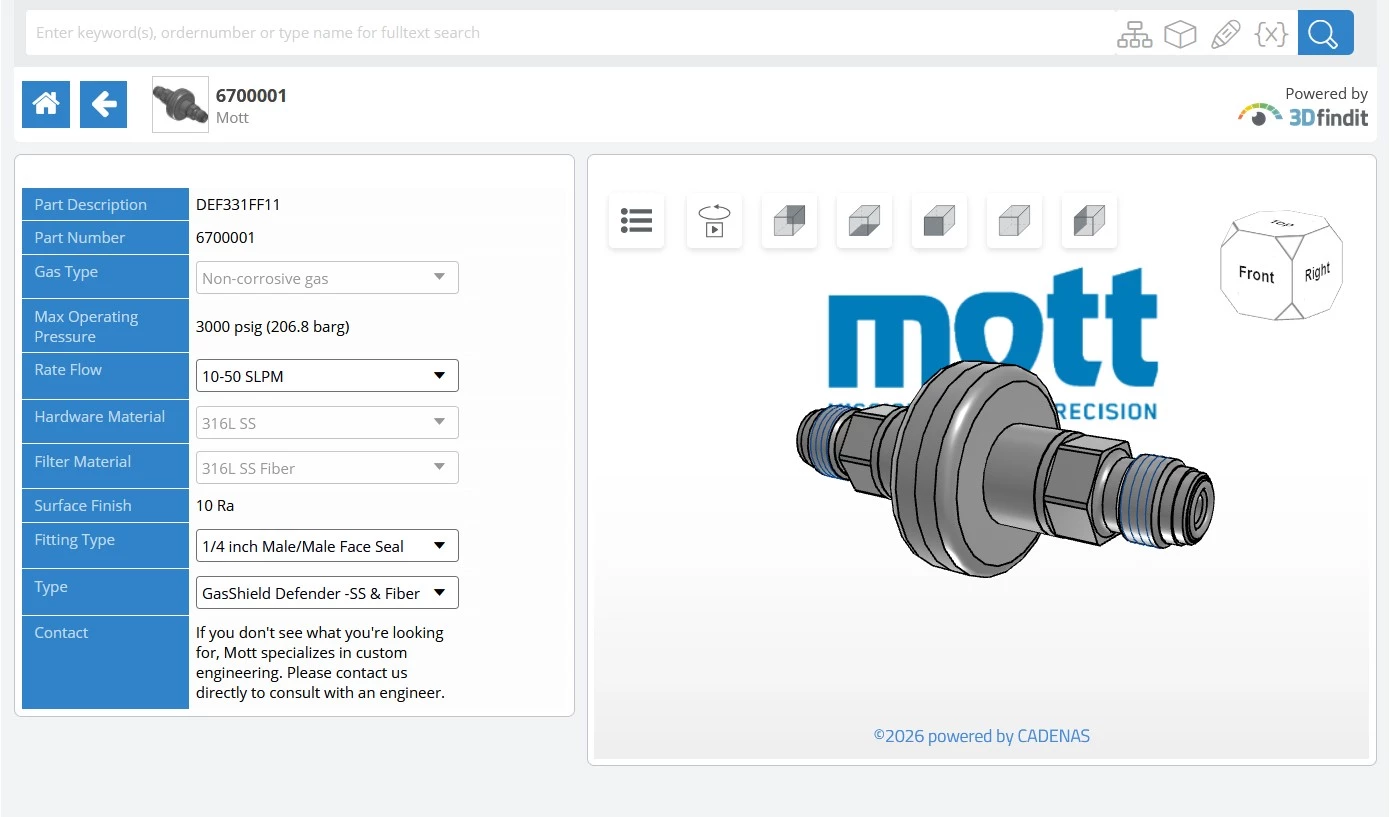Open the variable search braces icon
This screenshot has width=1390, height=817.
1271,34
